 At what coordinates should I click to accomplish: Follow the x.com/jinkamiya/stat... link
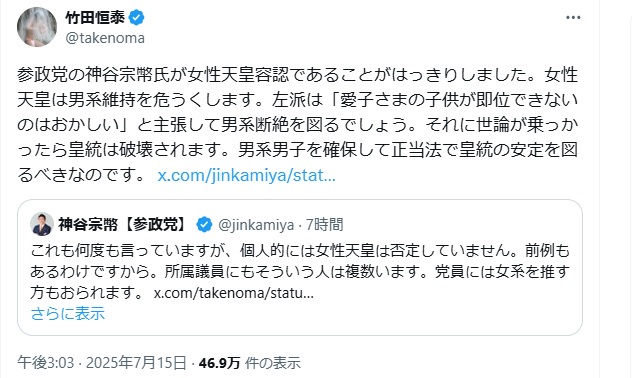pos(246,175)
